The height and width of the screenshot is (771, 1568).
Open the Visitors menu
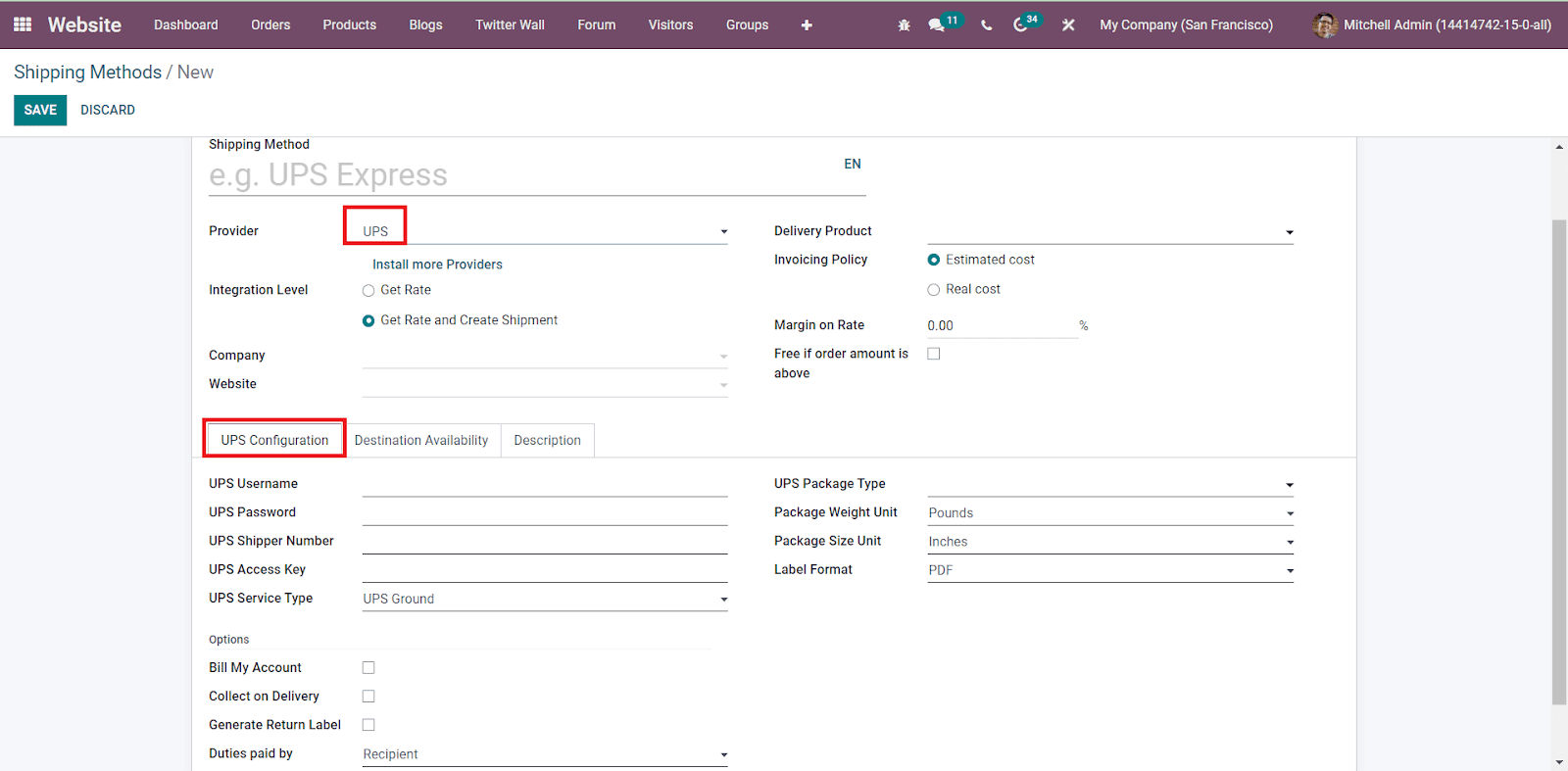[x=670, y=24]
